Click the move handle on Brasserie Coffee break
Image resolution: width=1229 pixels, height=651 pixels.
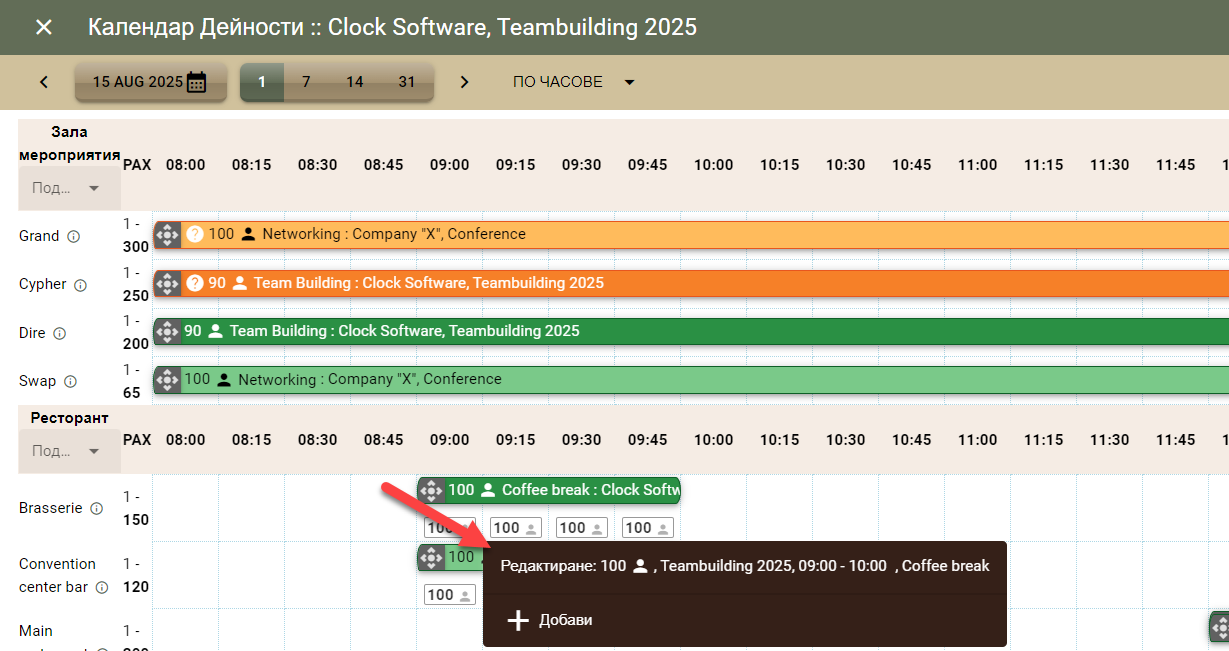[x=431, y=490]
